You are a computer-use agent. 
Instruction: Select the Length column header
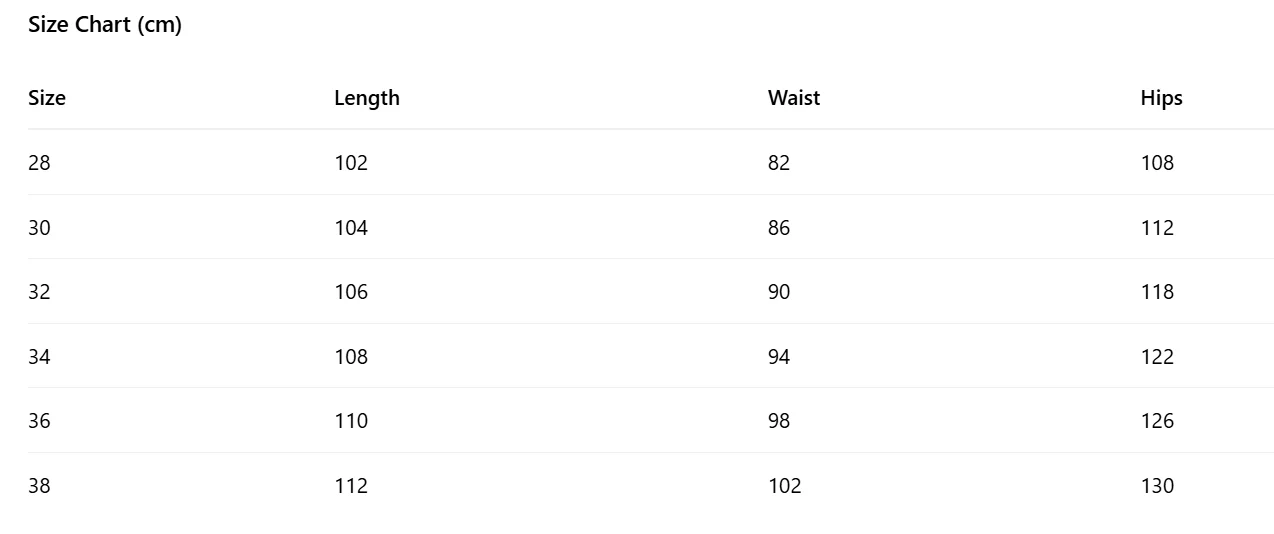(x=367, y=98)
